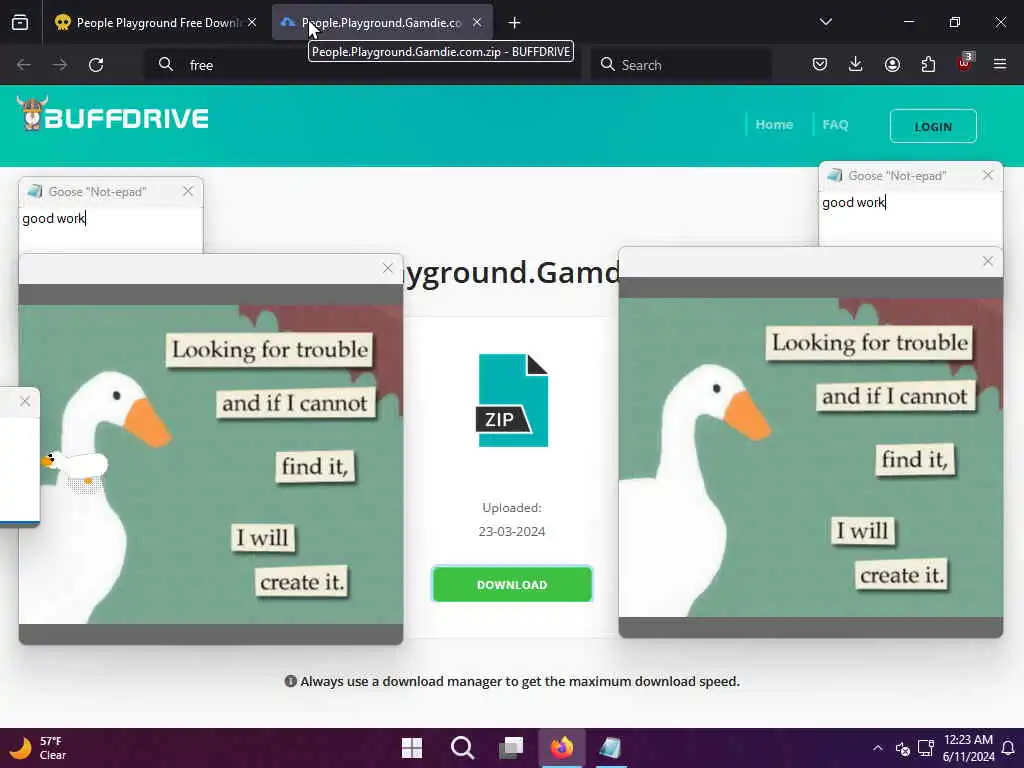Click the address bar magnifier icon
The image size is (1024, 768).
pyautogui.click(x=166, y=65)
